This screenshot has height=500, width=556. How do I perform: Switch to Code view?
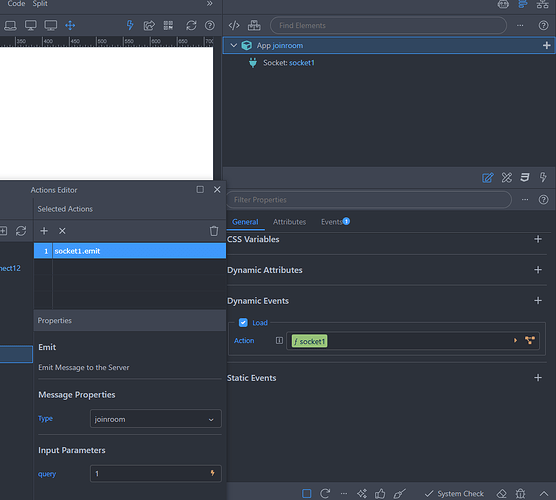pos(16,4)
